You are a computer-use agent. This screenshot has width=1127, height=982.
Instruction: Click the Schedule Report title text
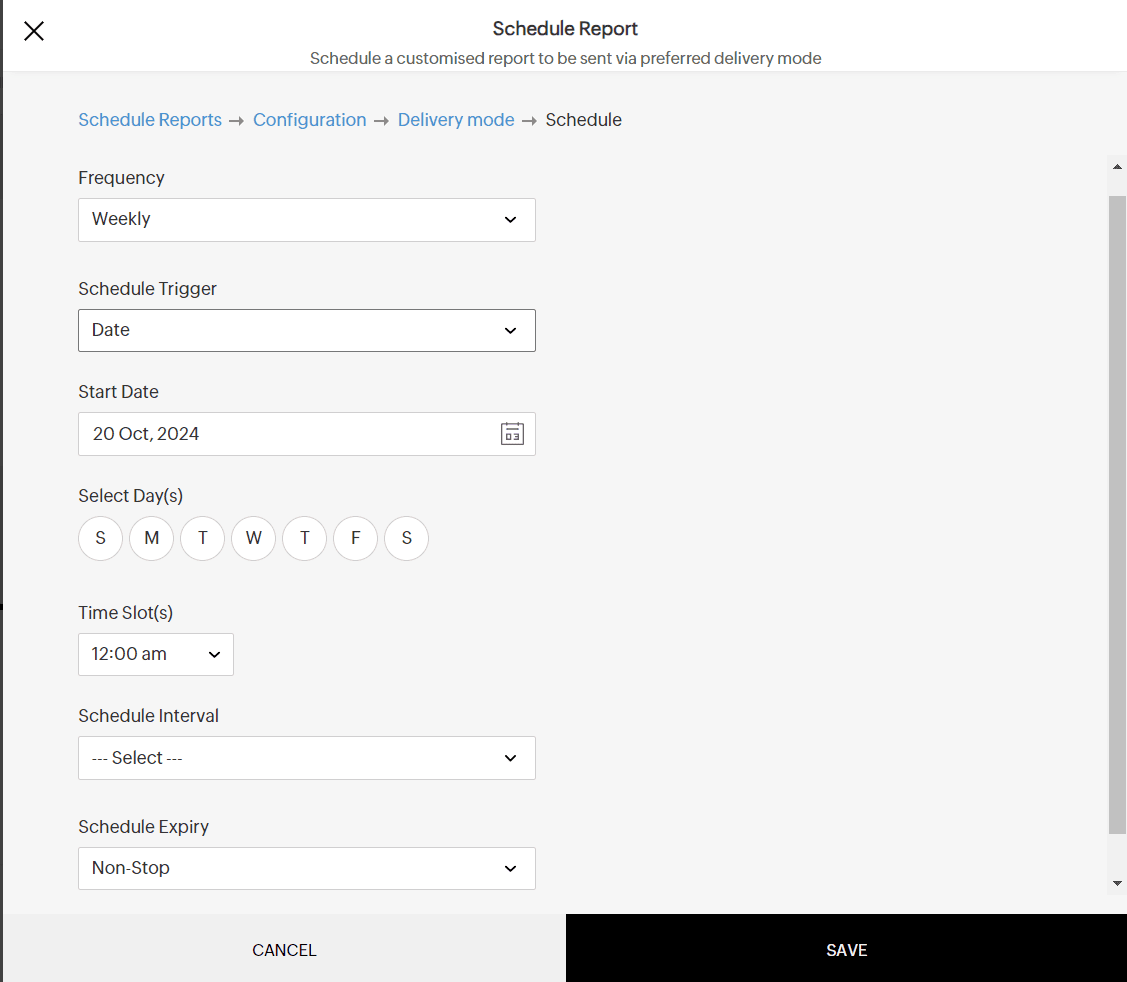coord(565,29)
